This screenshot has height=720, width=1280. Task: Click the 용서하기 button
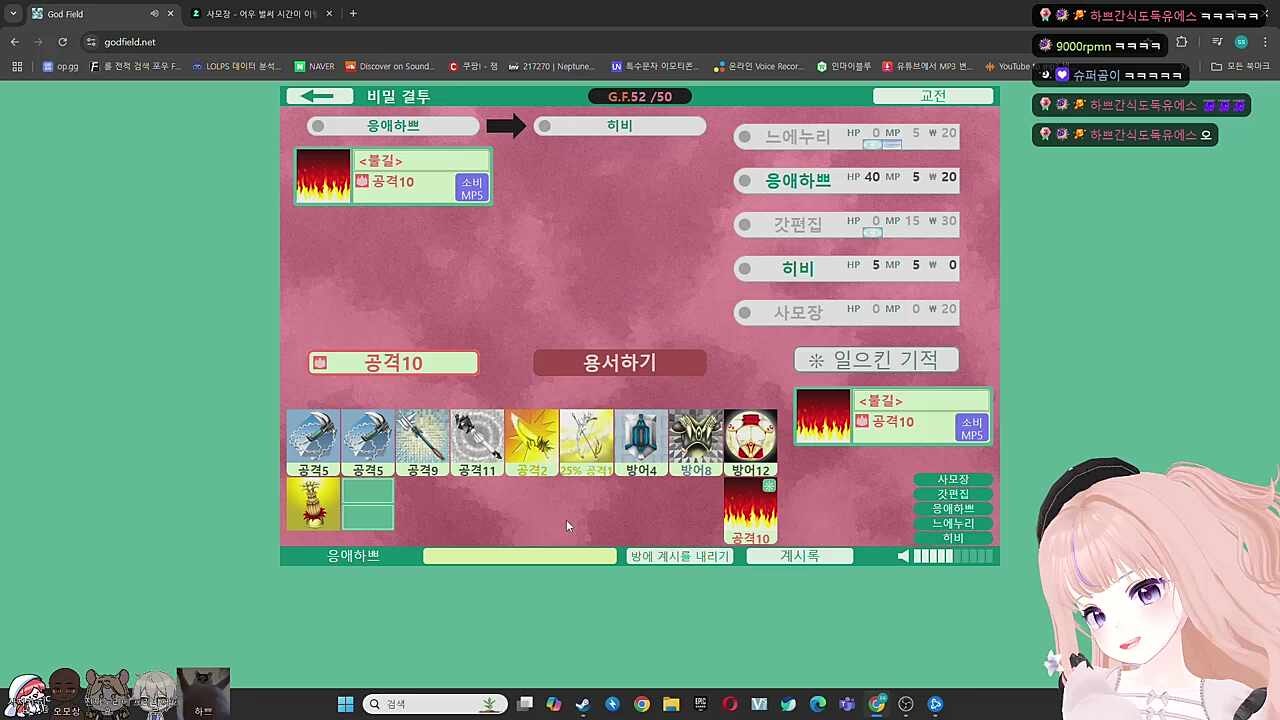tap(620, 362)
